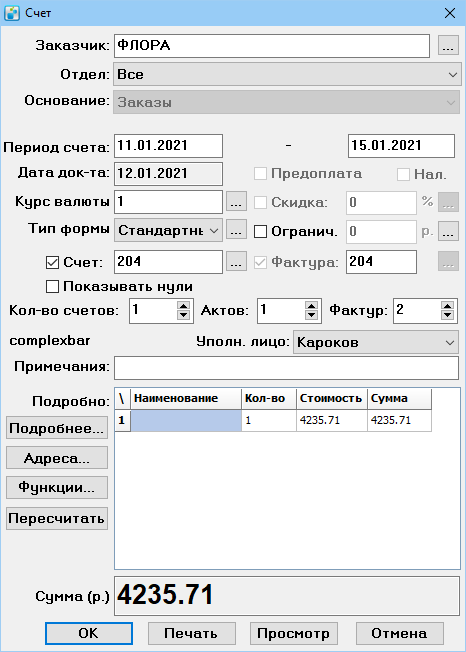Click the Отмена button

point(399,633)
